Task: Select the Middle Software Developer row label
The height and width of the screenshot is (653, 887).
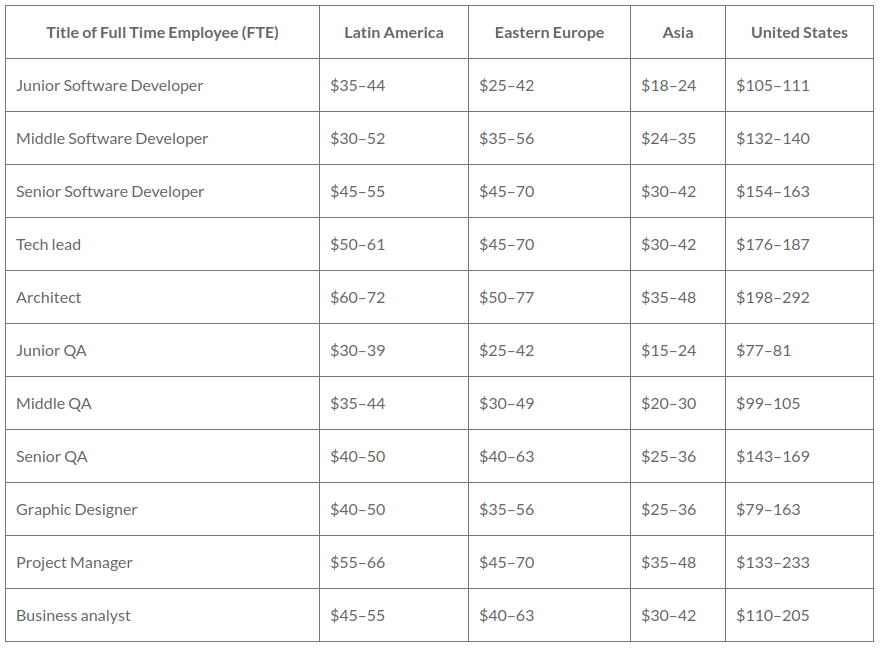Action: 112,139
